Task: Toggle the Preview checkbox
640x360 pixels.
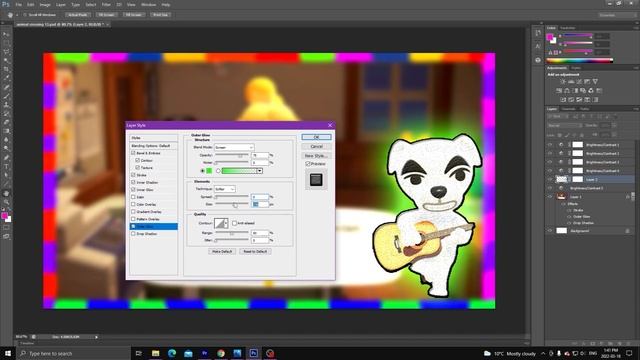Action: [x=308, y=164]
